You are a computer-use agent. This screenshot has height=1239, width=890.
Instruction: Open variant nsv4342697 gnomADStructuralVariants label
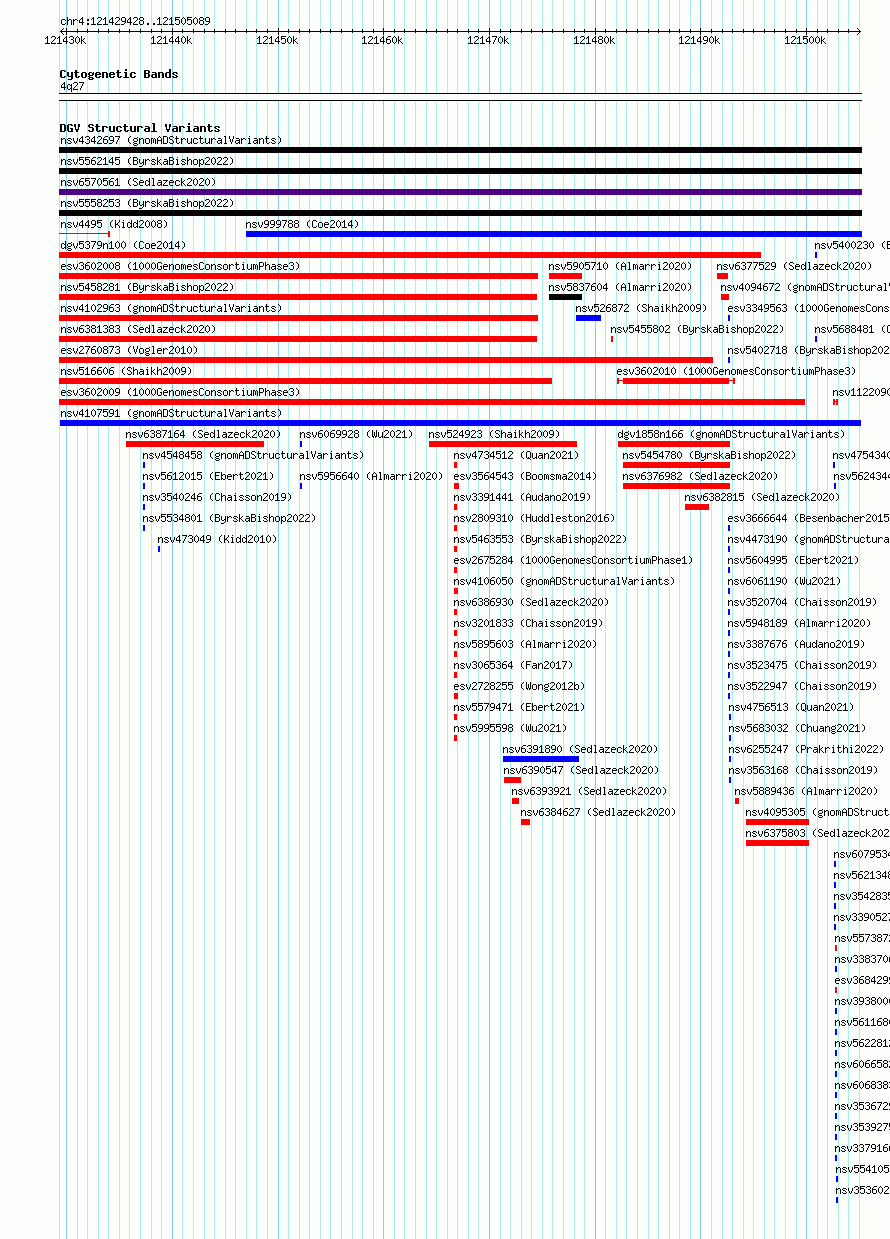coord(171,140)
